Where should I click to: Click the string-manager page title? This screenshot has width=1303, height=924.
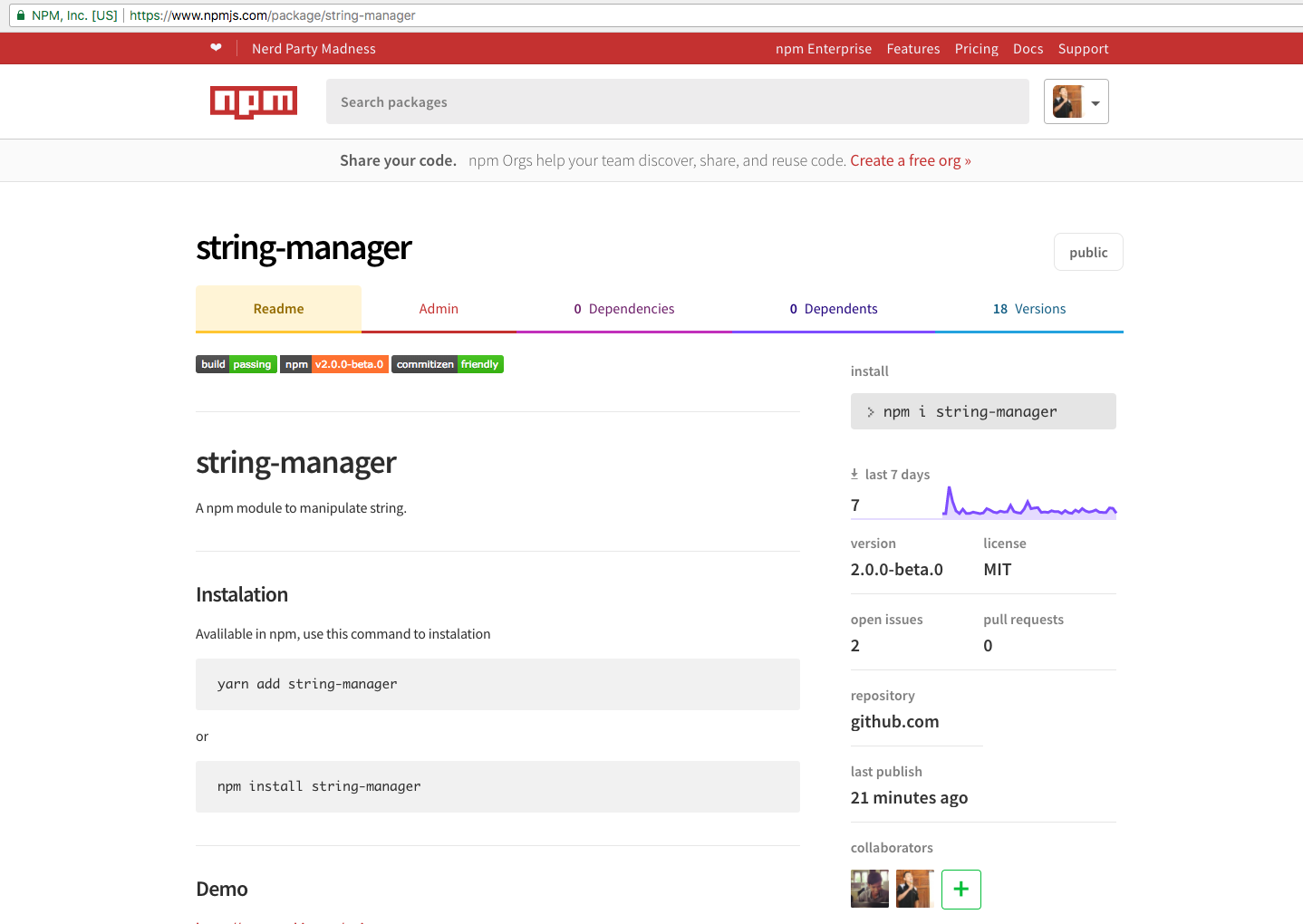pyautogui.click(x=304, y=248)
